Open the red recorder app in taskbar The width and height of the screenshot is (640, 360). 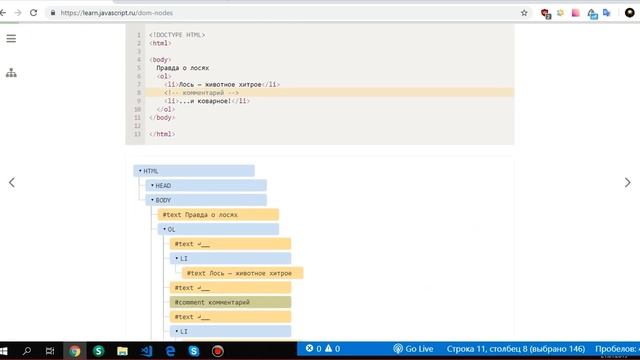(x=218, y=351)
